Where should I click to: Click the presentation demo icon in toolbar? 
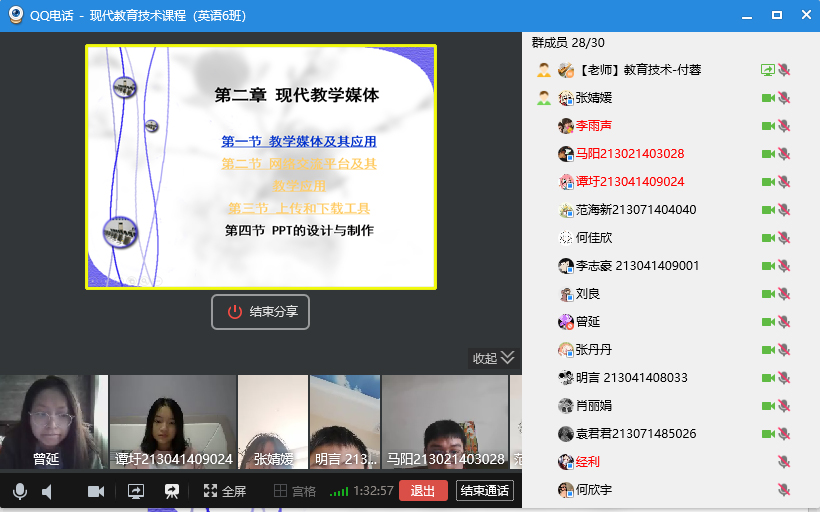[x=172, y=491]
